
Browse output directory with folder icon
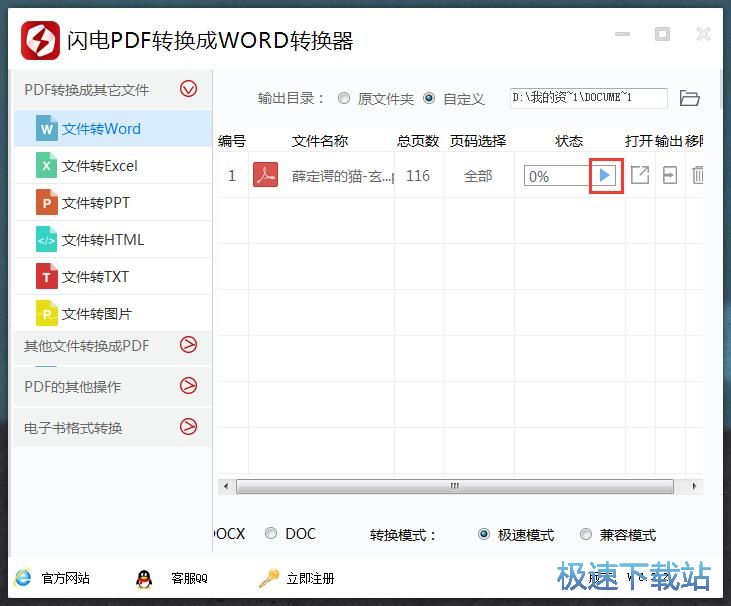690,98
